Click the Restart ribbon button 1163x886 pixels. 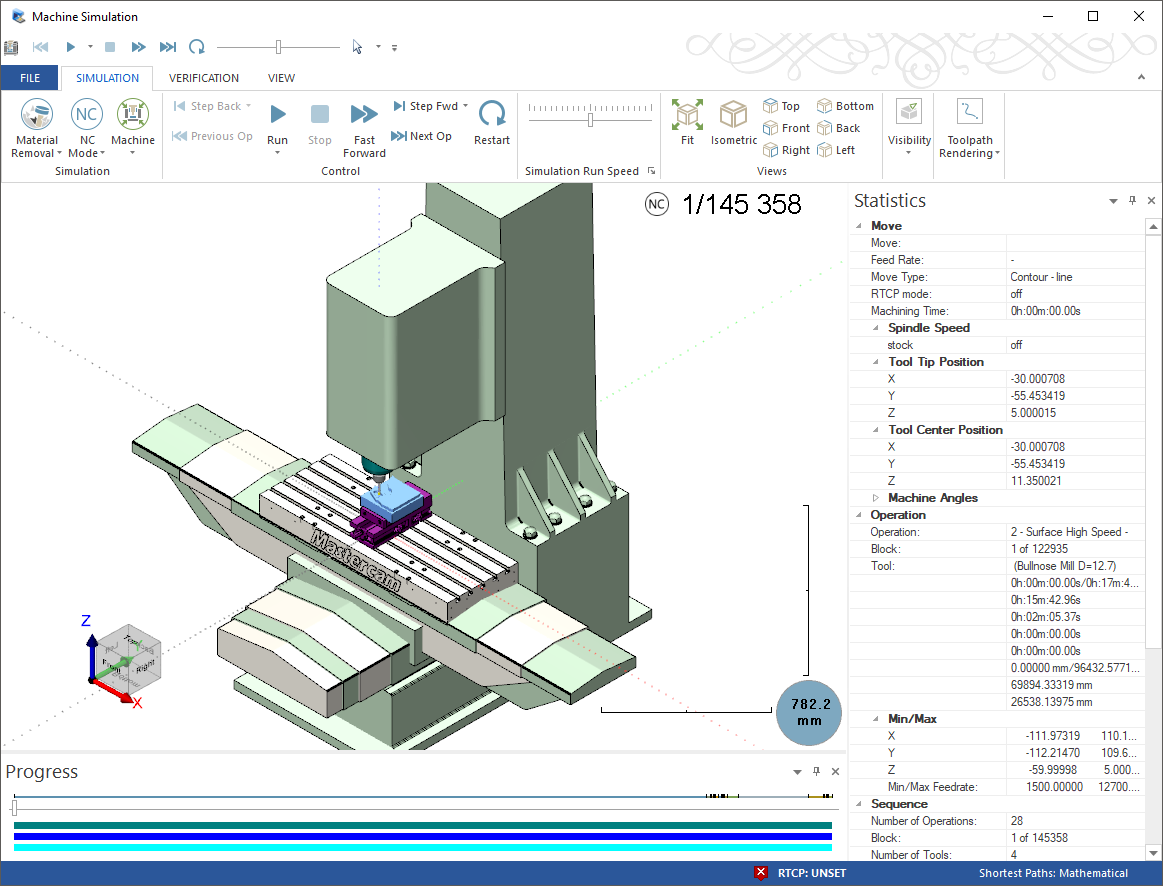click(492, 123)
